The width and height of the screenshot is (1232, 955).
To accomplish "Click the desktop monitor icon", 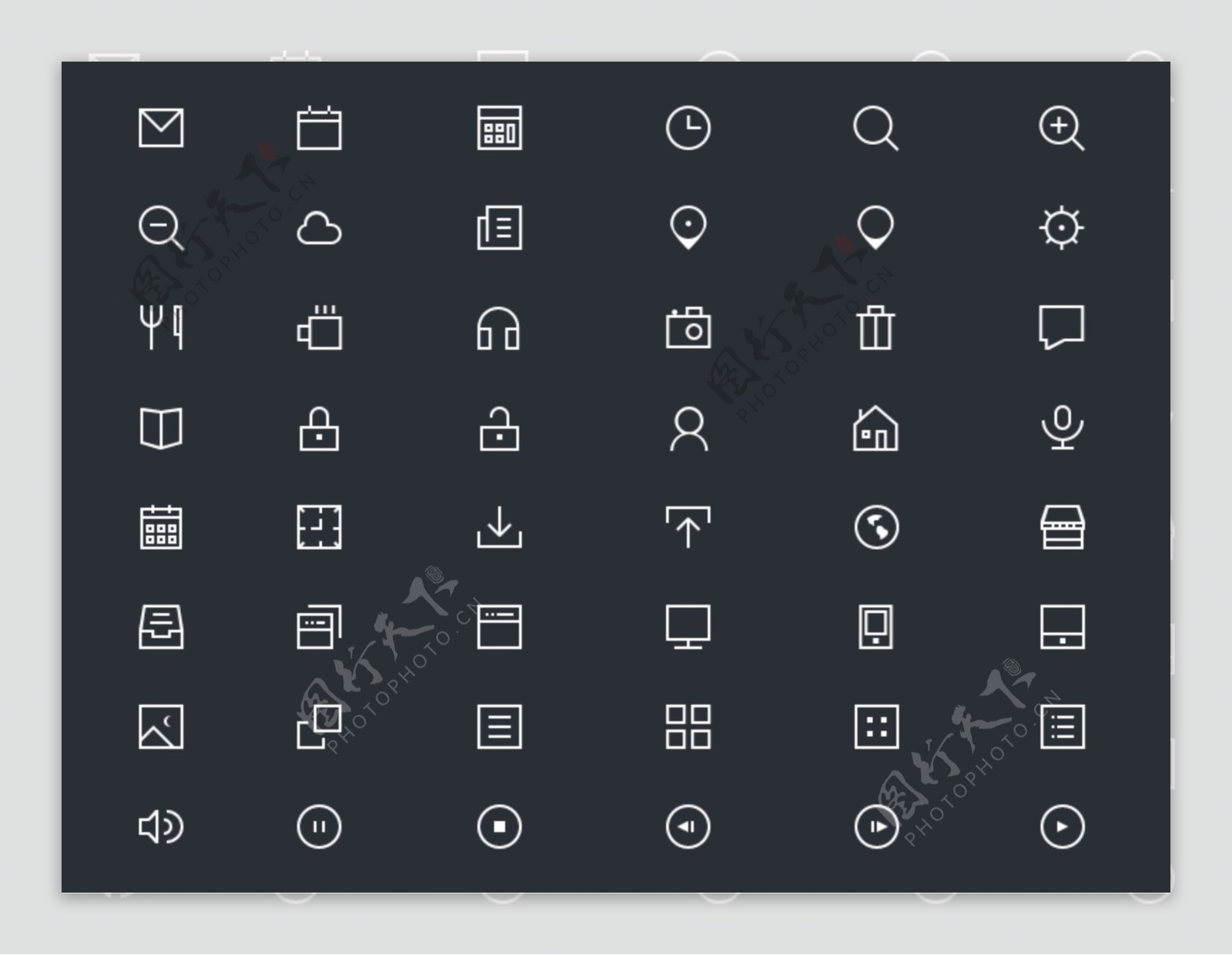I will coord(688,627).
